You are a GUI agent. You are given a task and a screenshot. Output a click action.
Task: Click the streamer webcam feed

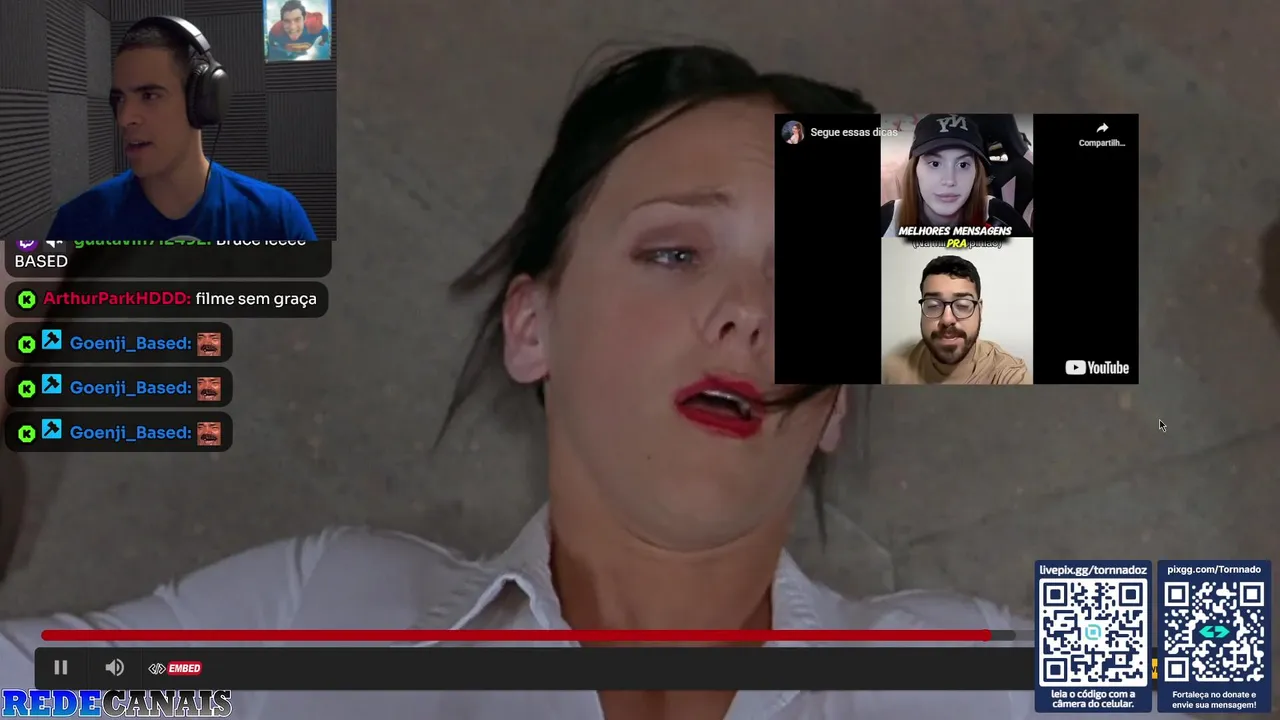click(168, 120)
